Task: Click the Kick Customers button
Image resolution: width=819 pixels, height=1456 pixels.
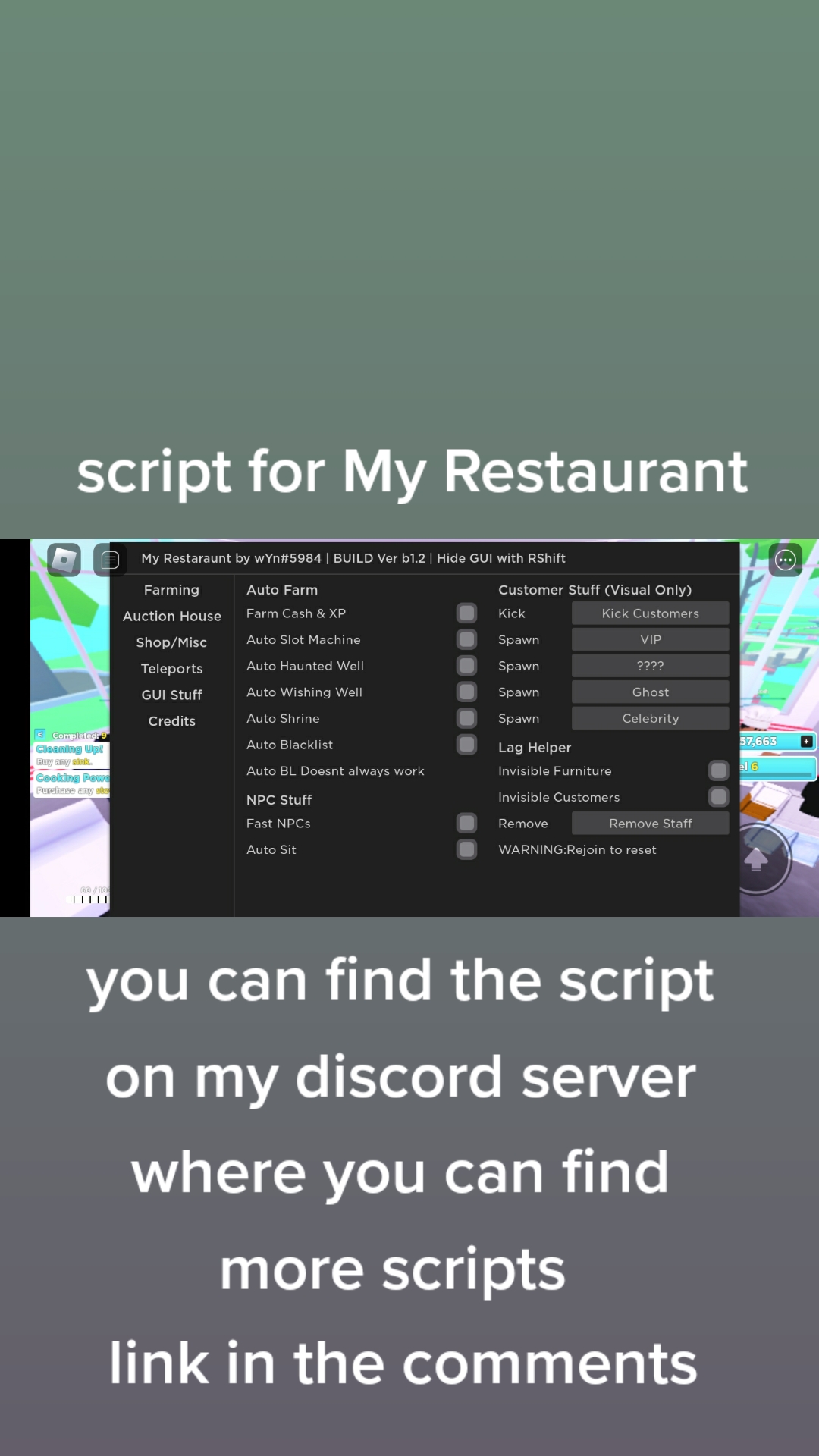Action: tap(651, 613)
